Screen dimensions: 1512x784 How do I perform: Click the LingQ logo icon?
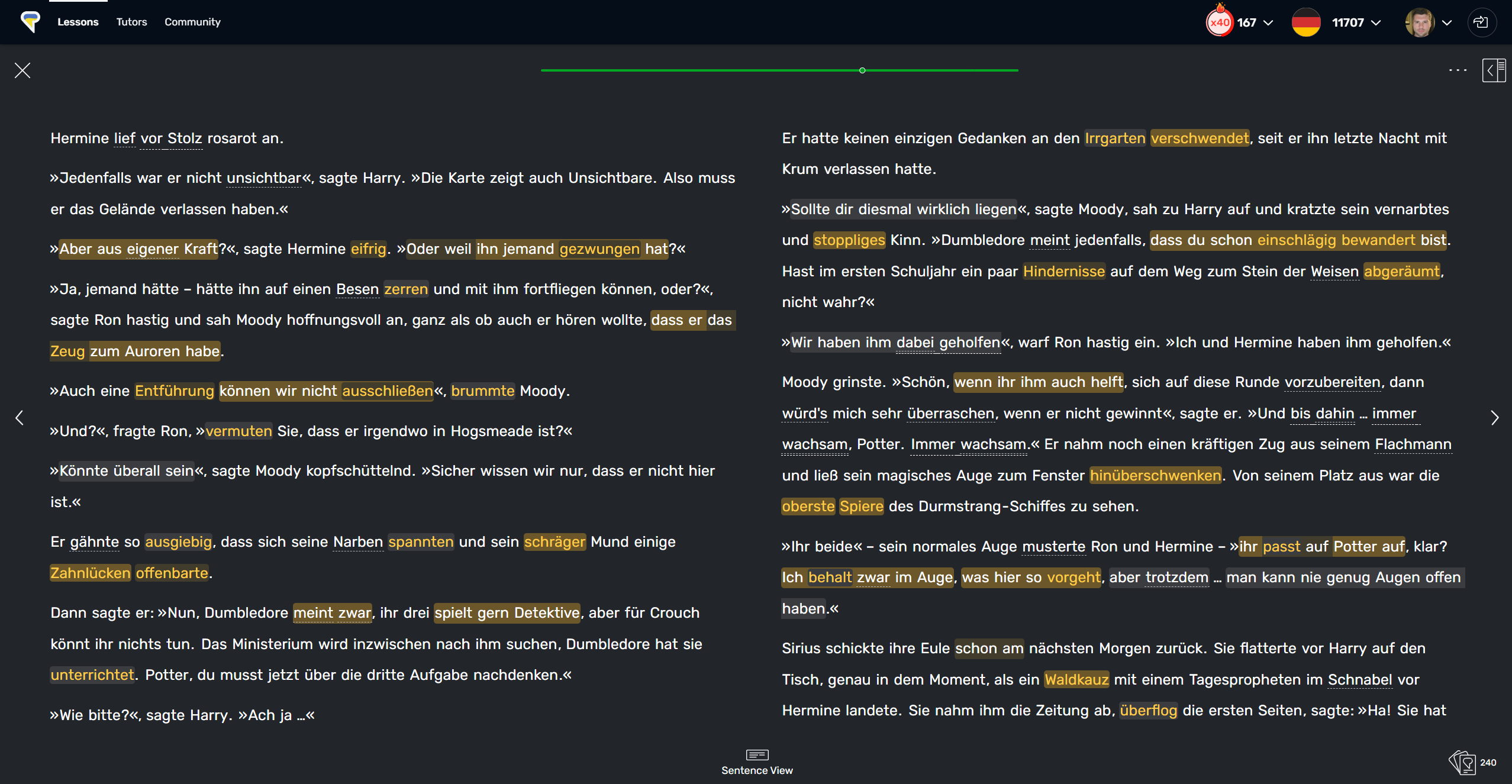coord(30,22)
